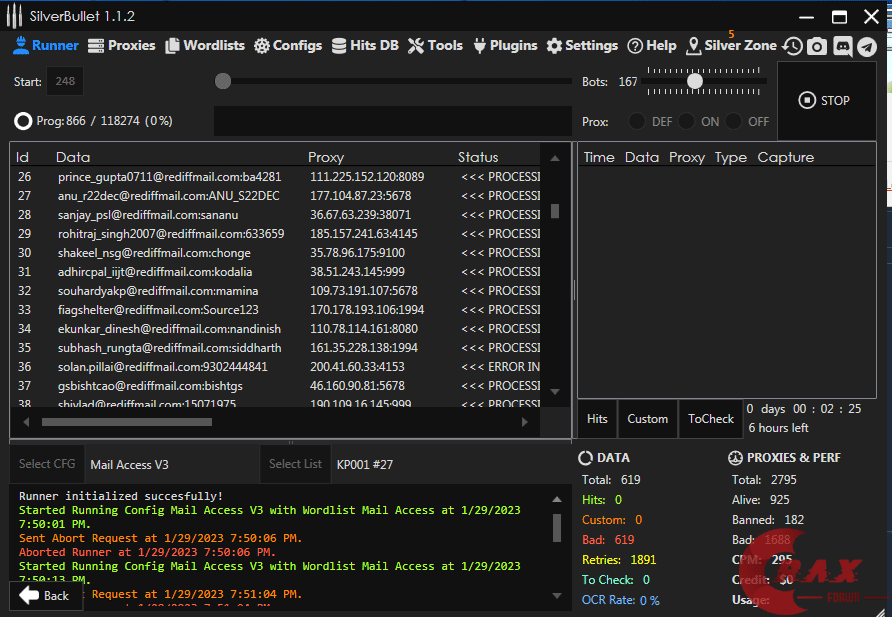Click the Bots slider handle
892x617 pixels.
coord(694,81)
